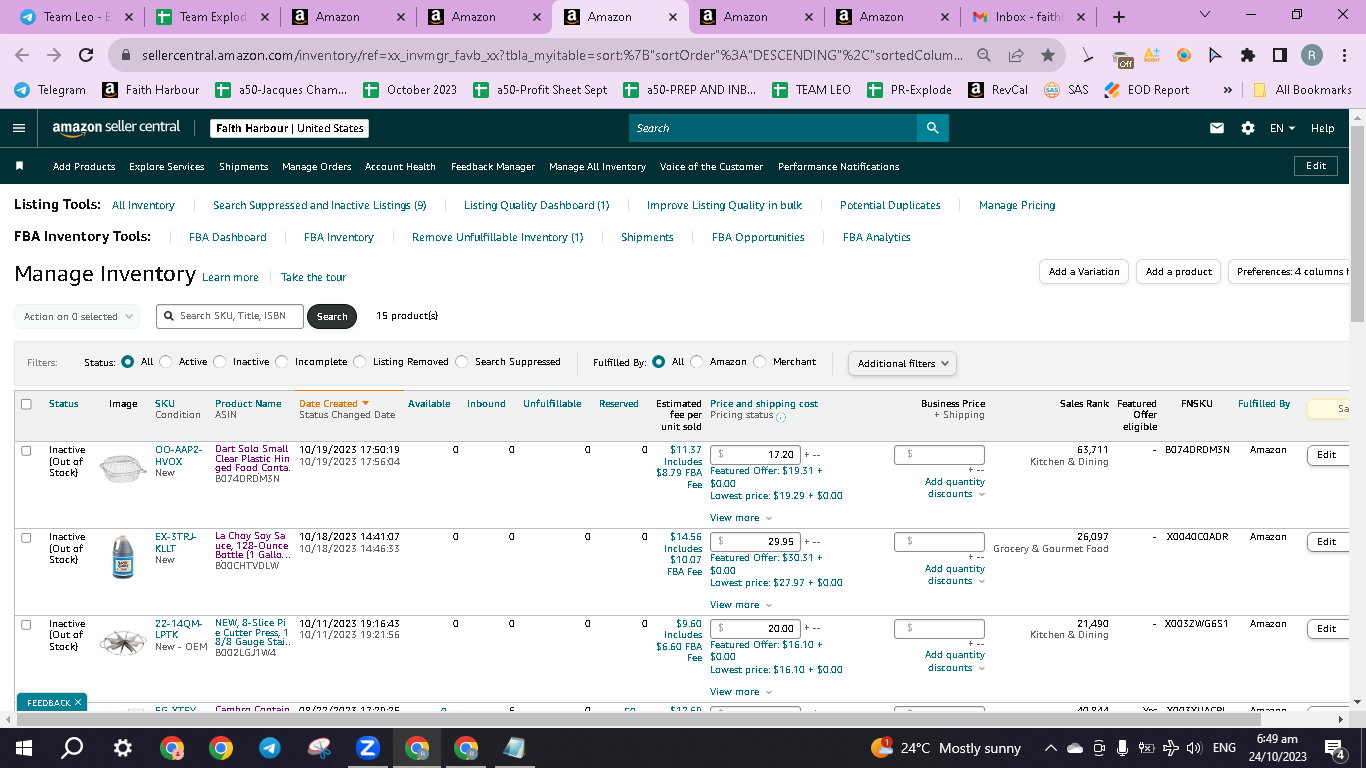Open Search Suppressed and Inactive Listings link
1366x768 pixels.
click(x=319, y=205)
